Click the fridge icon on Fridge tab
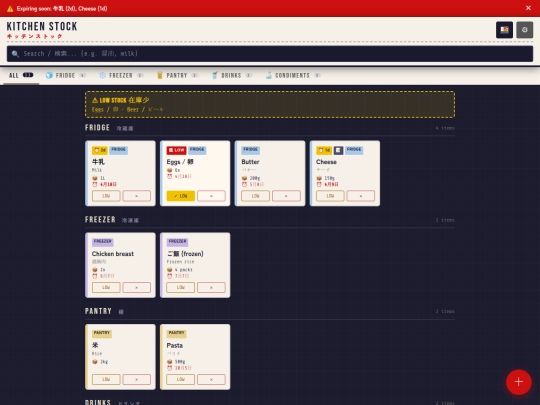This screenshot has height=405, width=540. 49,75
